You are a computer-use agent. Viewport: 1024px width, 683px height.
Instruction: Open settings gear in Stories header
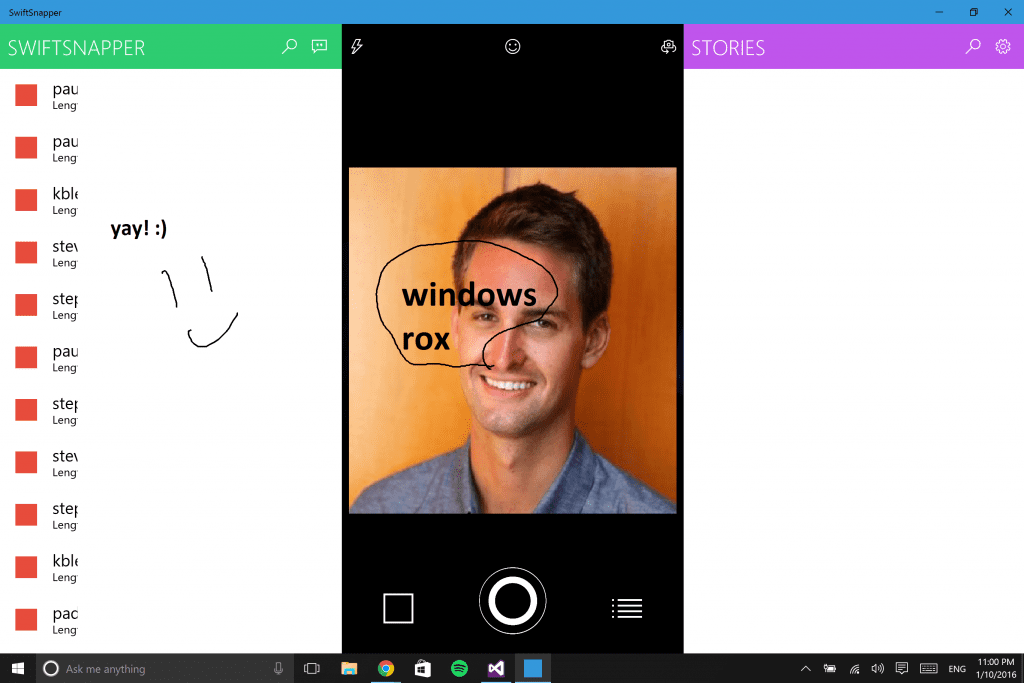(x=1003, y=46)
